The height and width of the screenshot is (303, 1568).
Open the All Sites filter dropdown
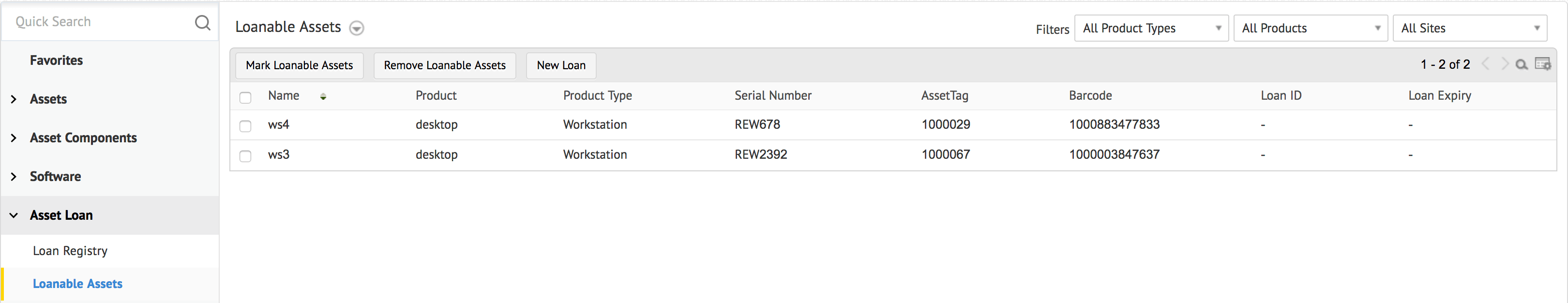1469,28
